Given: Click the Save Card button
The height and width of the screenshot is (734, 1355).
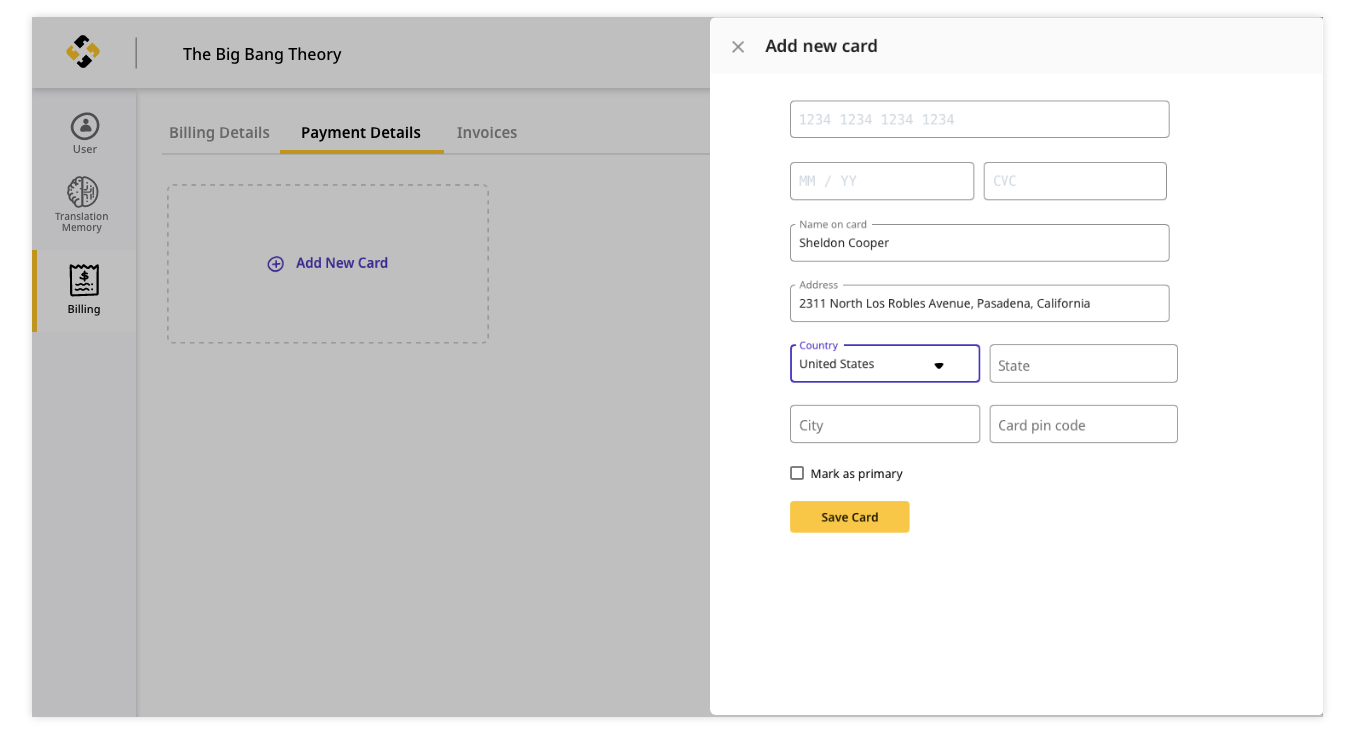Looking at the screenshot, I should coord(849,517).
